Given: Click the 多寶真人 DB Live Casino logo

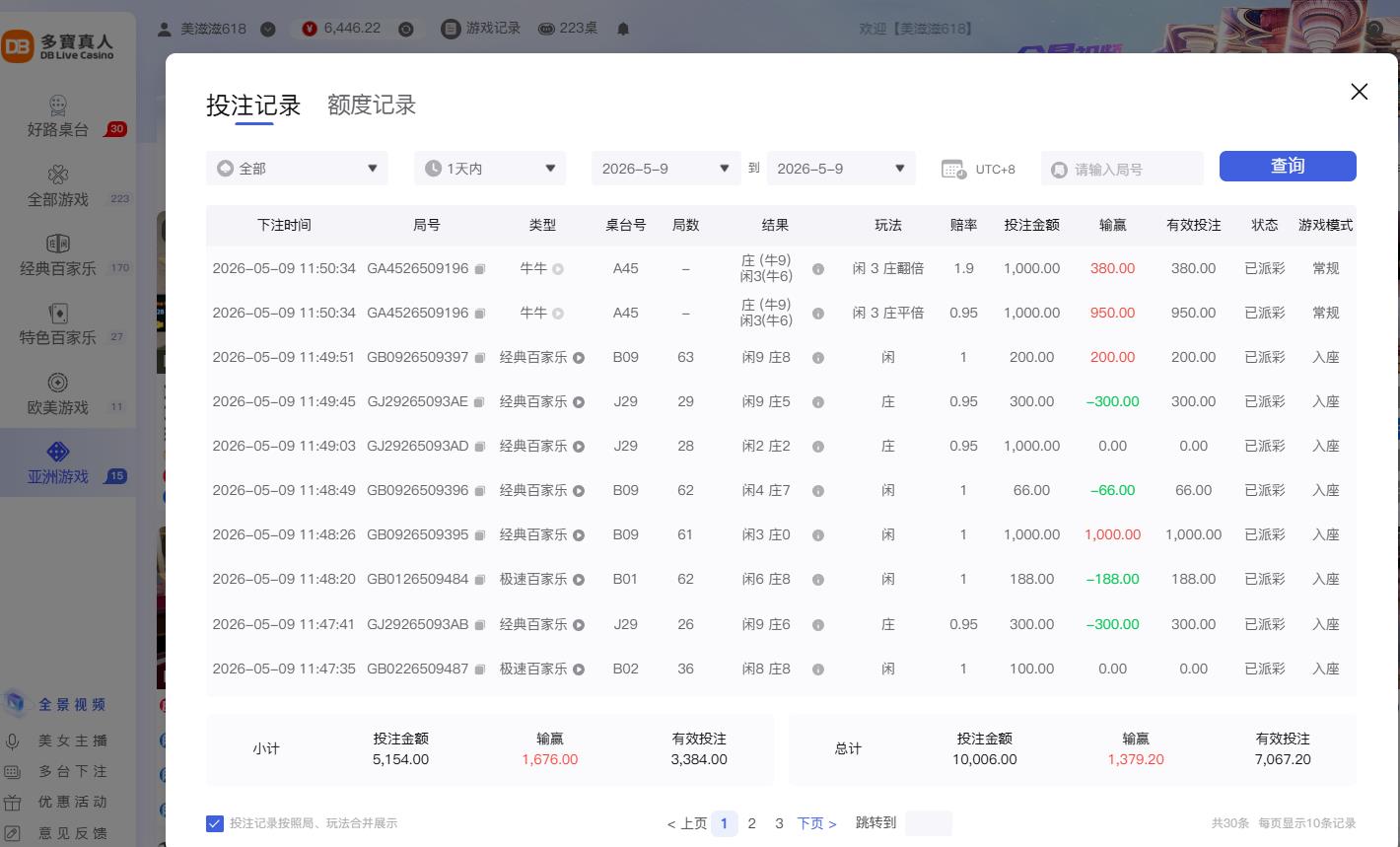Looking at the screenshot, I should (58, 46).
